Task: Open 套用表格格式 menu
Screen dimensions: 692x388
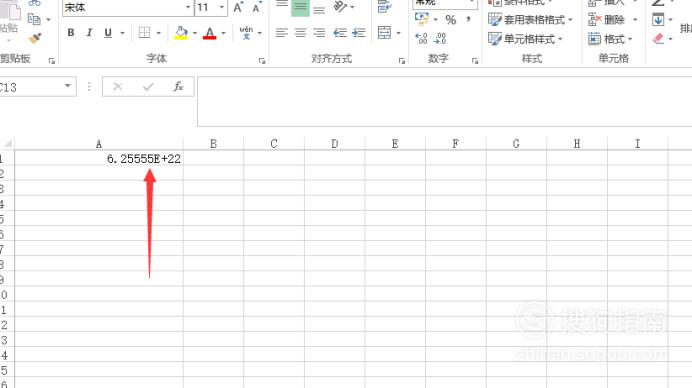Action: (x=530, y=20)
